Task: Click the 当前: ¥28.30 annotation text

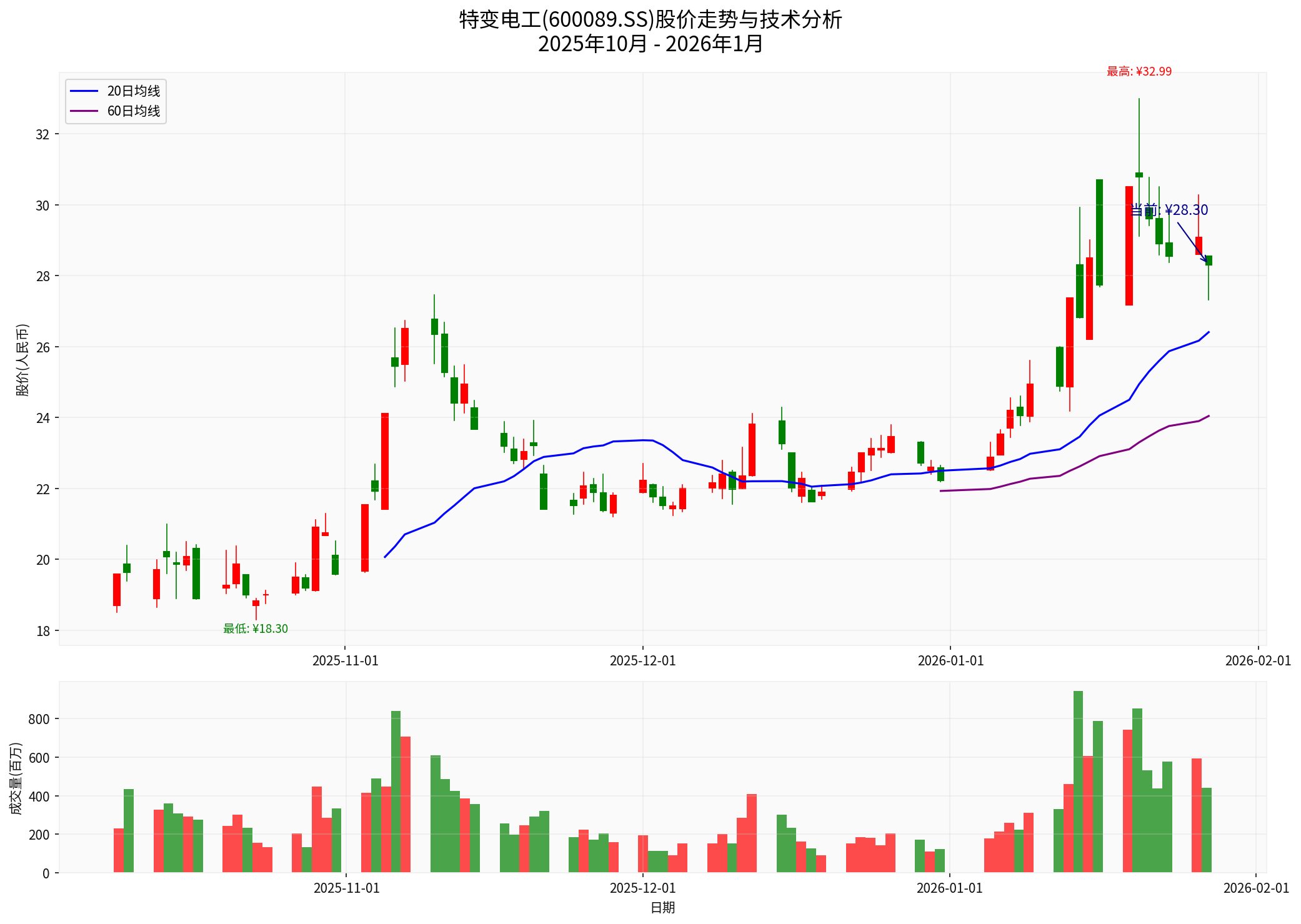Action: [x=1169, y=210]
